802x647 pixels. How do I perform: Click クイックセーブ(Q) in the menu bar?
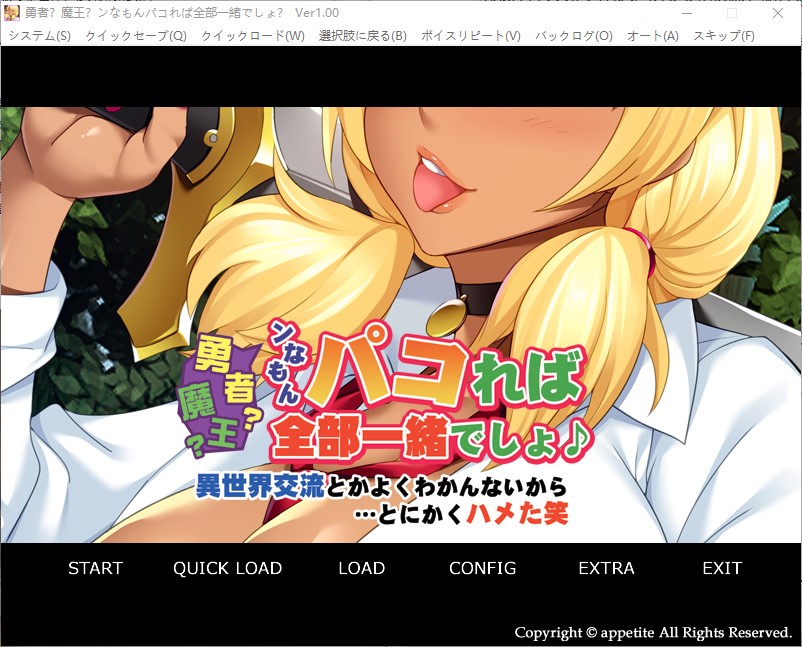coord(135,36)
